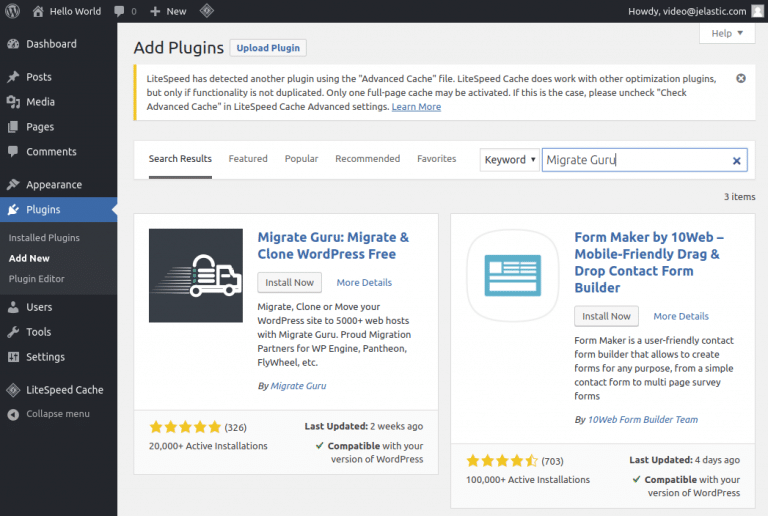Click the Tools wrench icon
Viewport: 768px width, 516px height.
[x=13, y=332]
